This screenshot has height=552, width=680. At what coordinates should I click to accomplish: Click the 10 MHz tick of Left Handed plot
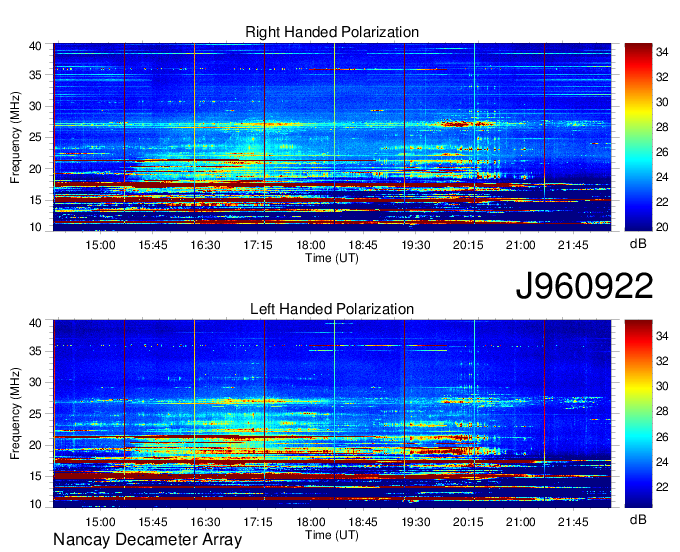point(35,504)
